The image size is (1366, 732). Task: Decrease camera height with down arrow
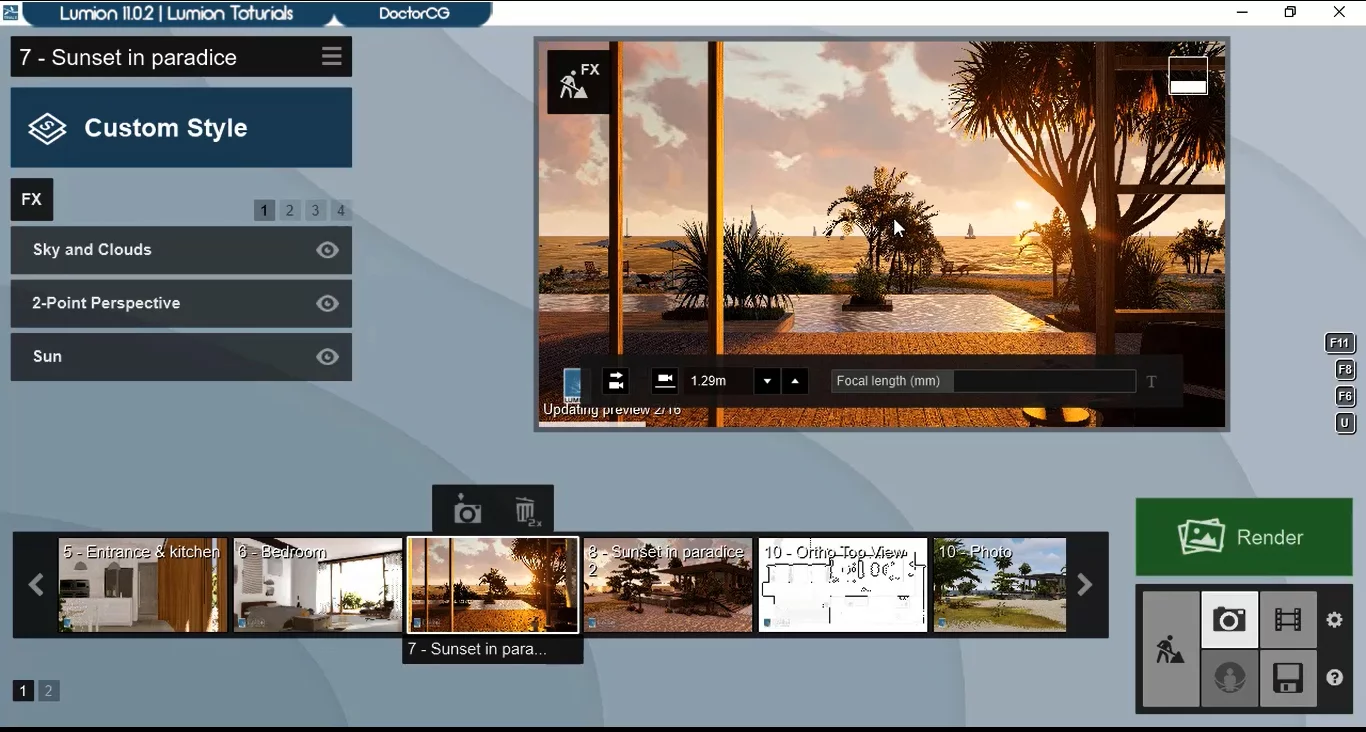pyautogui.click(x=767, y=381)
